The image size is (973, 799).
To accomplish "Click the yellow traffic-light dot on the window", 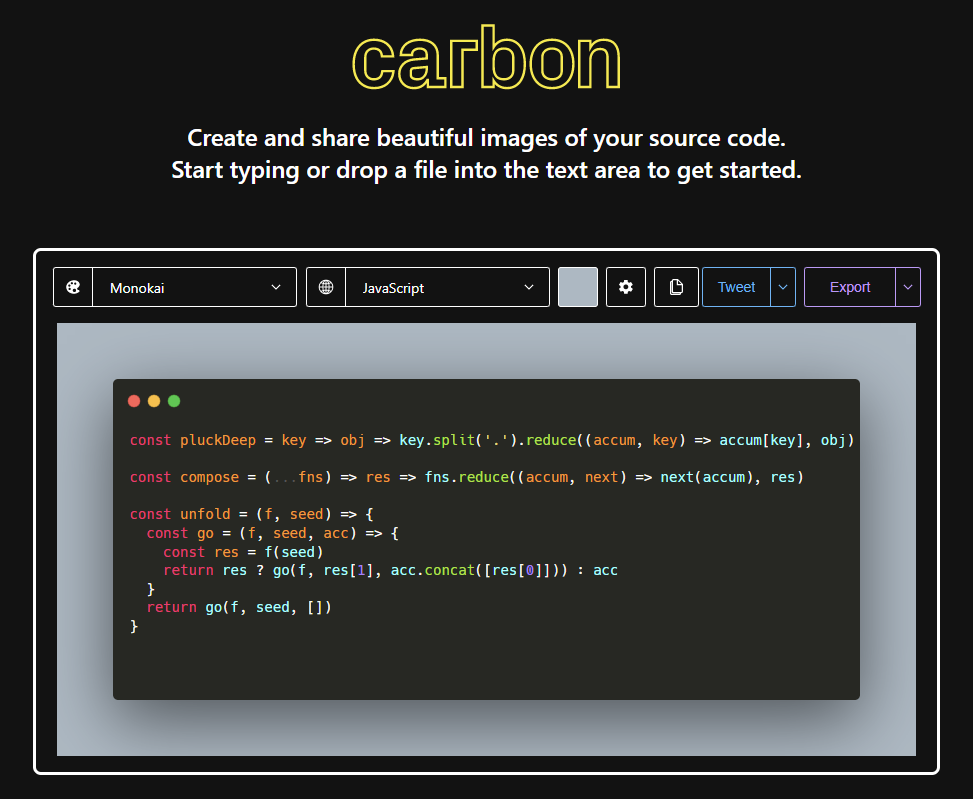I will pos(153,400).
